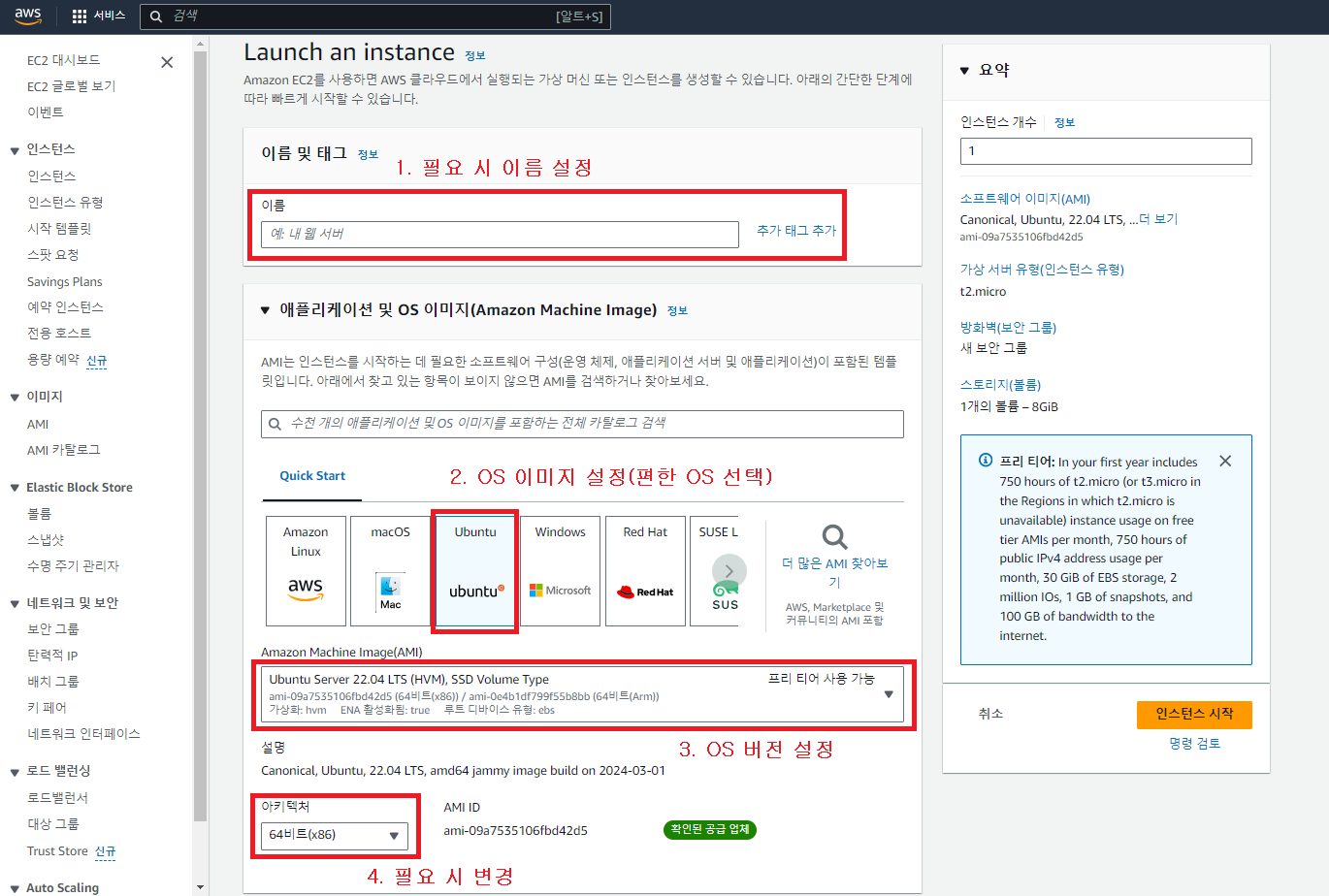Open the 서비스 grid menu
Viewport: 1329px width, 896px height.
[x=99, y=16]
